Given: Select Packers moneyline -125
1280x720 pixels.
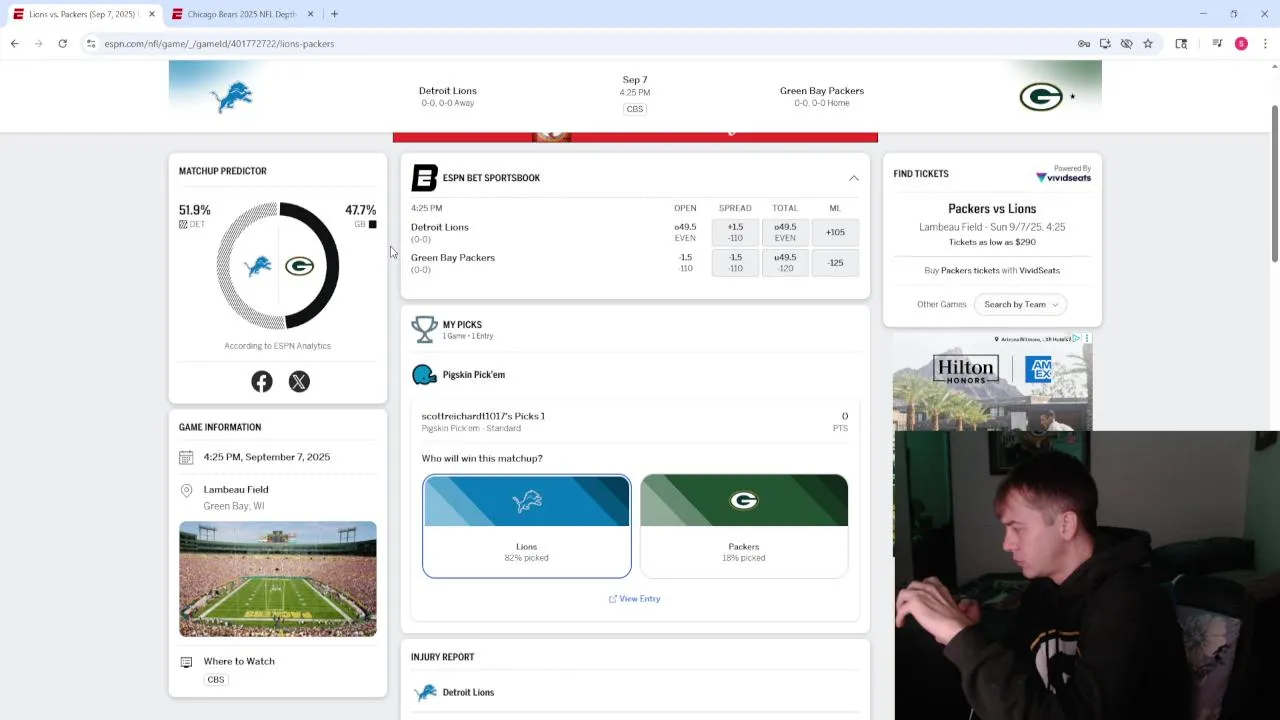Looking at the screenshot, I should click(835, 262).
